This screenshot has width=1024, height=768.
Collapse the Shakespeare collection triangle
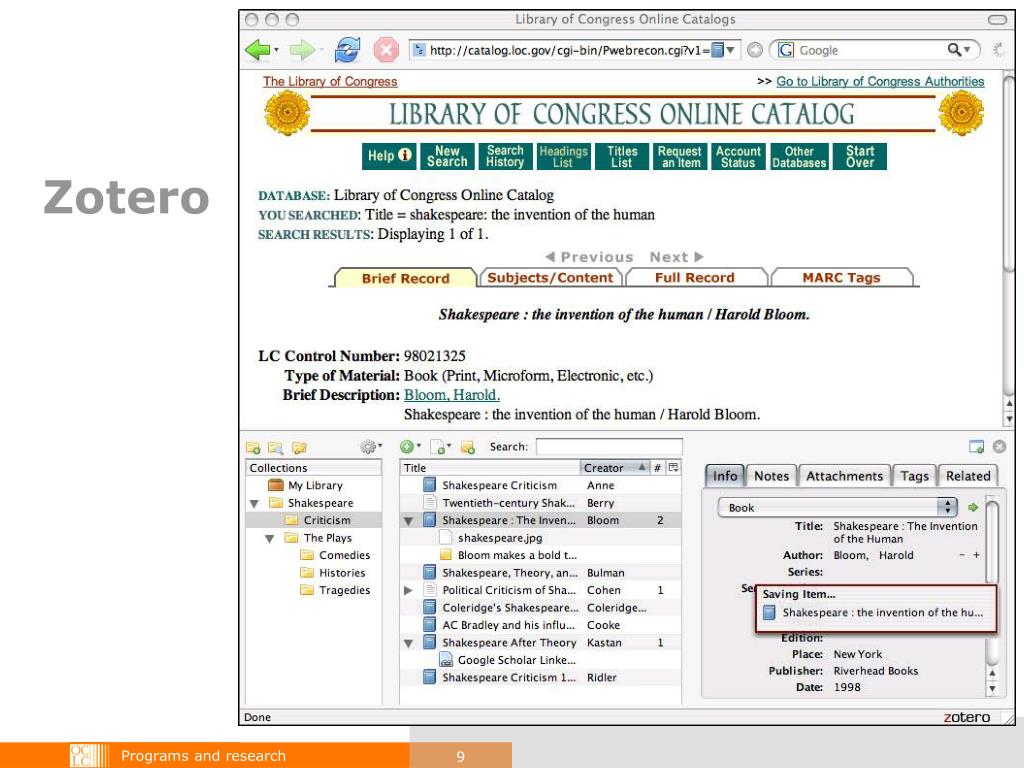coord(255,504)
